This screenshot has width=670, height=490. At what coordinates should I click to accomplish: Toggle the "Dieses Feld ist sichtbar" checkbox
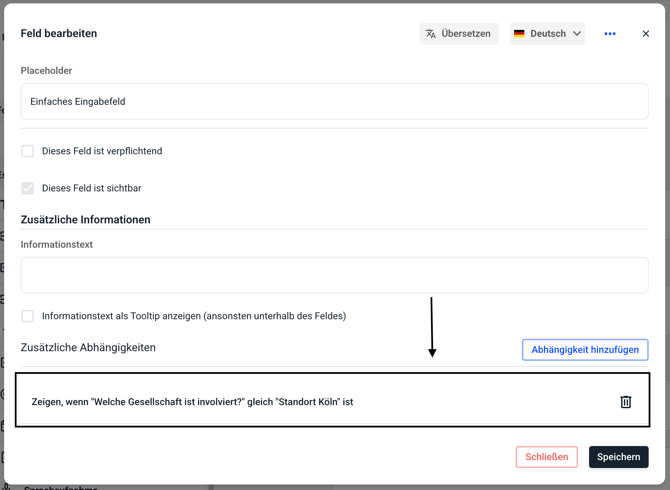28,188
